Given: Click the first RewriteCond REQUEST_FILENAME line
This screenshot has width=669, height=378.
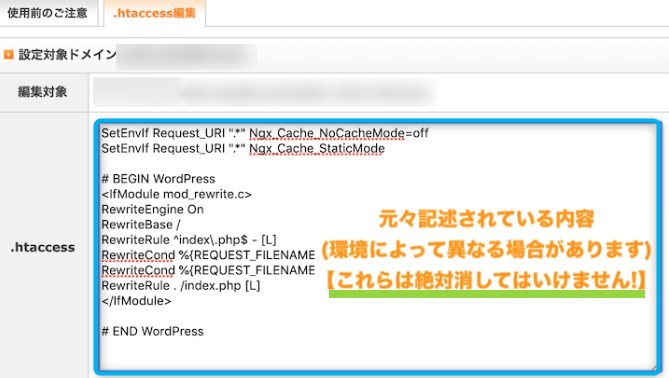Looking at the screenshot, I should [208, 255].
